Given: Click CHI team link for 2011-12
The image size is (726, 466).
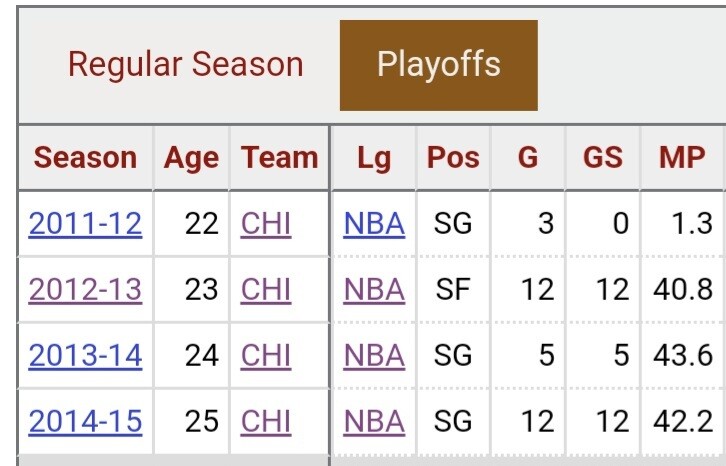Looking at the screenshot, I should coord(266,223).
